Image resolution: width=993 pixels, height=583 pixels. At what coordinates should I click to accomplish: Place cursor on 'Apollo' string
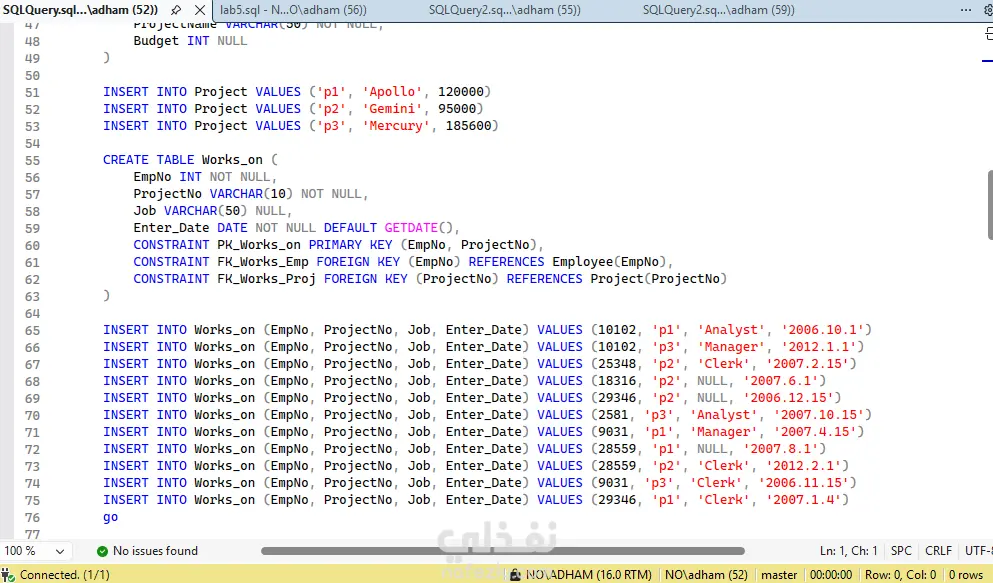(x=392, y=92)
